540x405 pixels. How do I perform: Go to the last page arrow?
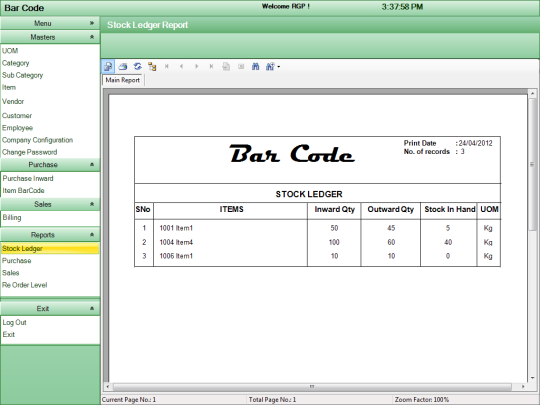coord(211,66)
